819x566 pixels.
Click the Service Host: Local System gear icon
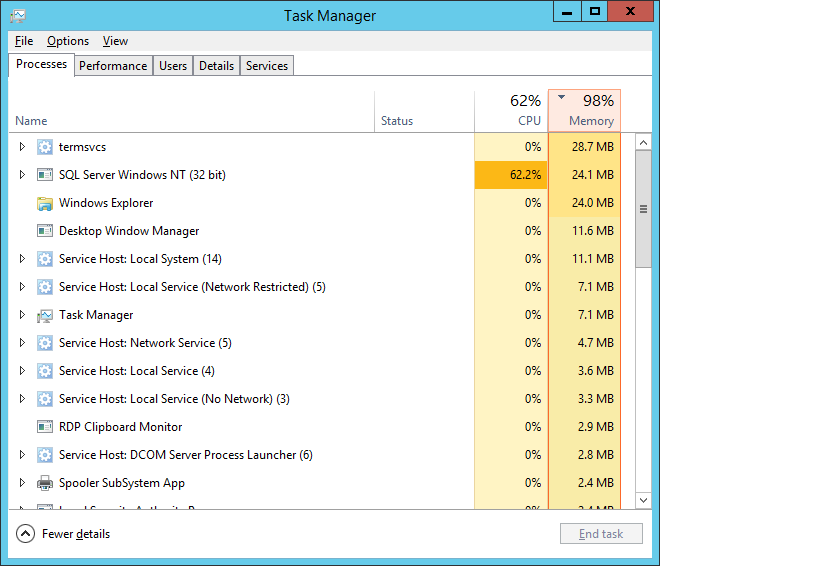(x=45, y=259)
